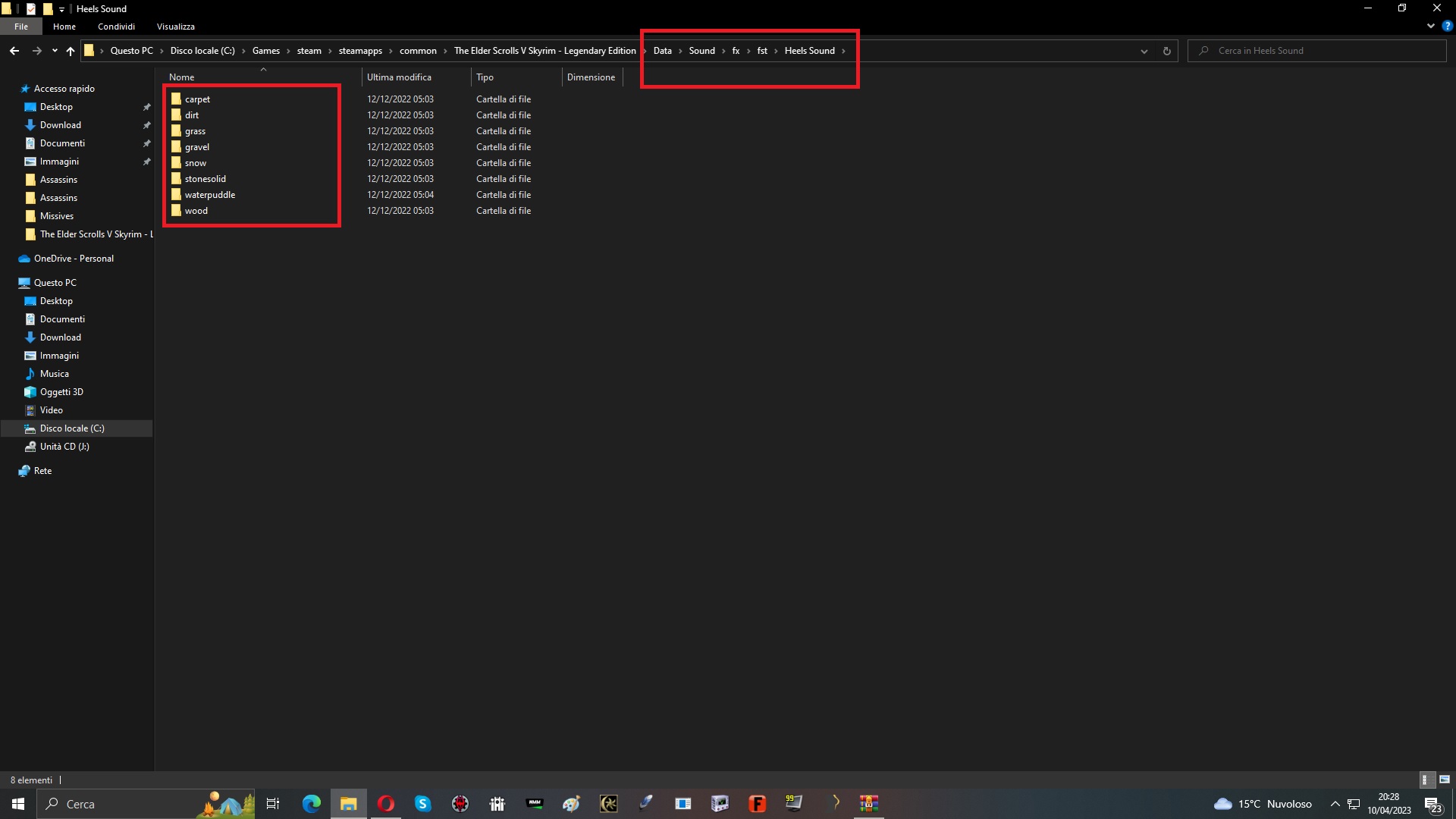Viewport: 1456px width, 819px height.
Task: Open Unità CD (J:) in the sidebar
Action: [64, 447]
